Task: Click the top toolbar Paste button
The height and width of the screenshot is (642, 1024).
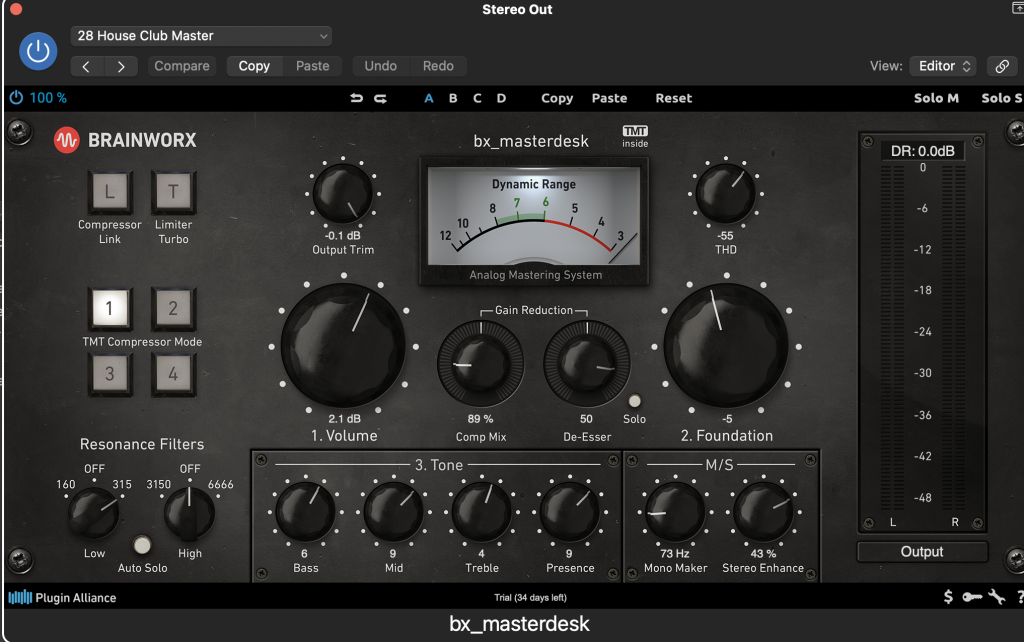Action: click(x=313, y=66)
